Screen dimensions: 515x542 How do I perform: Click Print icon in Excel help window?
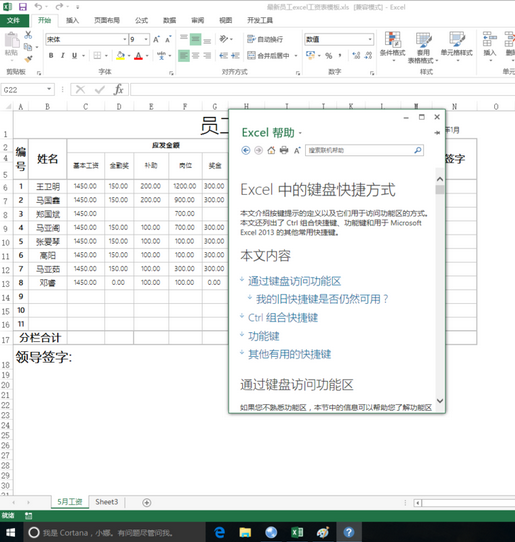pos(284,150)
